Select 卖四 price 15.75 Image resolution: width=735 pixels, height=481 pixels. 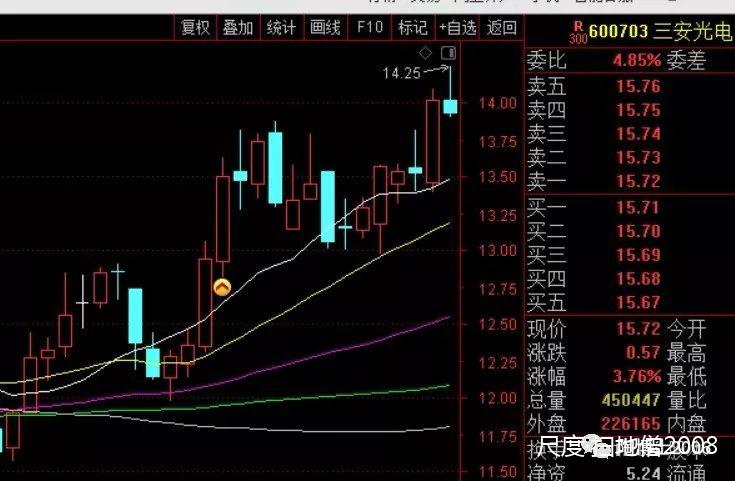tap(638, 110)
